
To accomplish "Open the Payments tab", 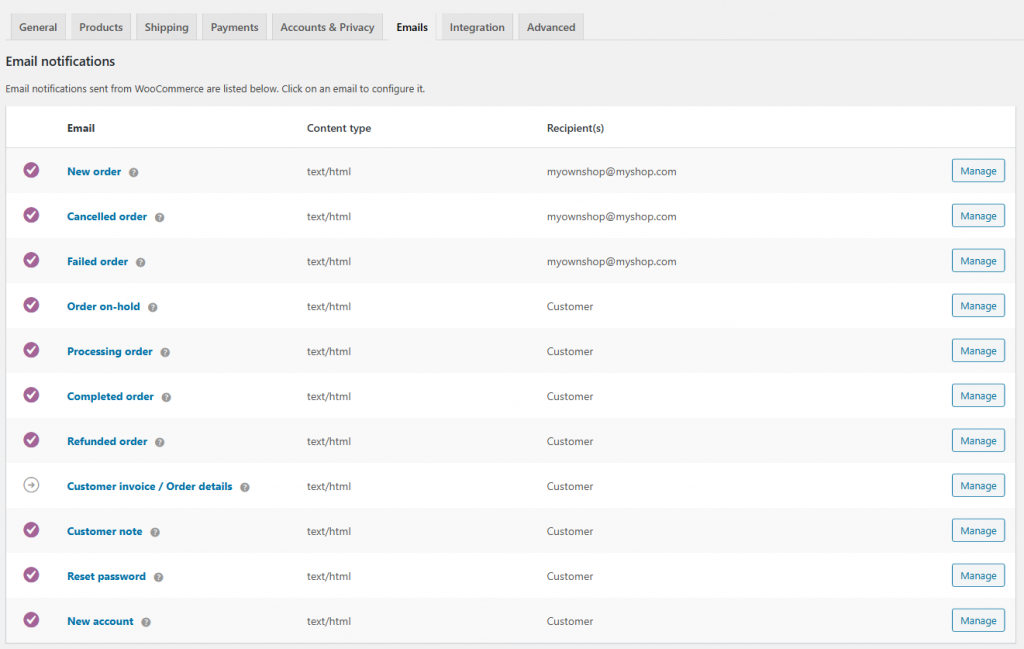I will [x=234, y=27].
